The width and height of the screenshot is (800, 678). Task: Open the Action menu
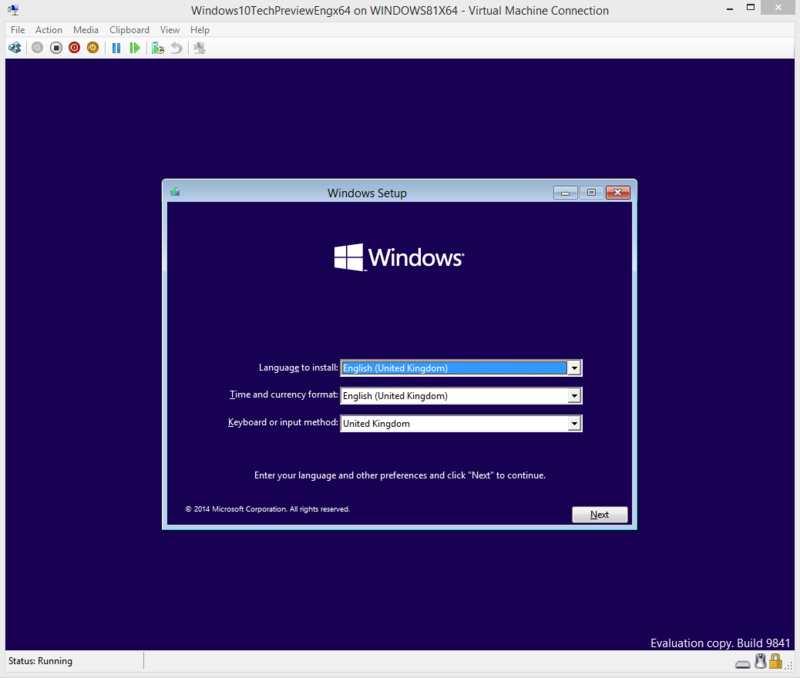(48, 30)
